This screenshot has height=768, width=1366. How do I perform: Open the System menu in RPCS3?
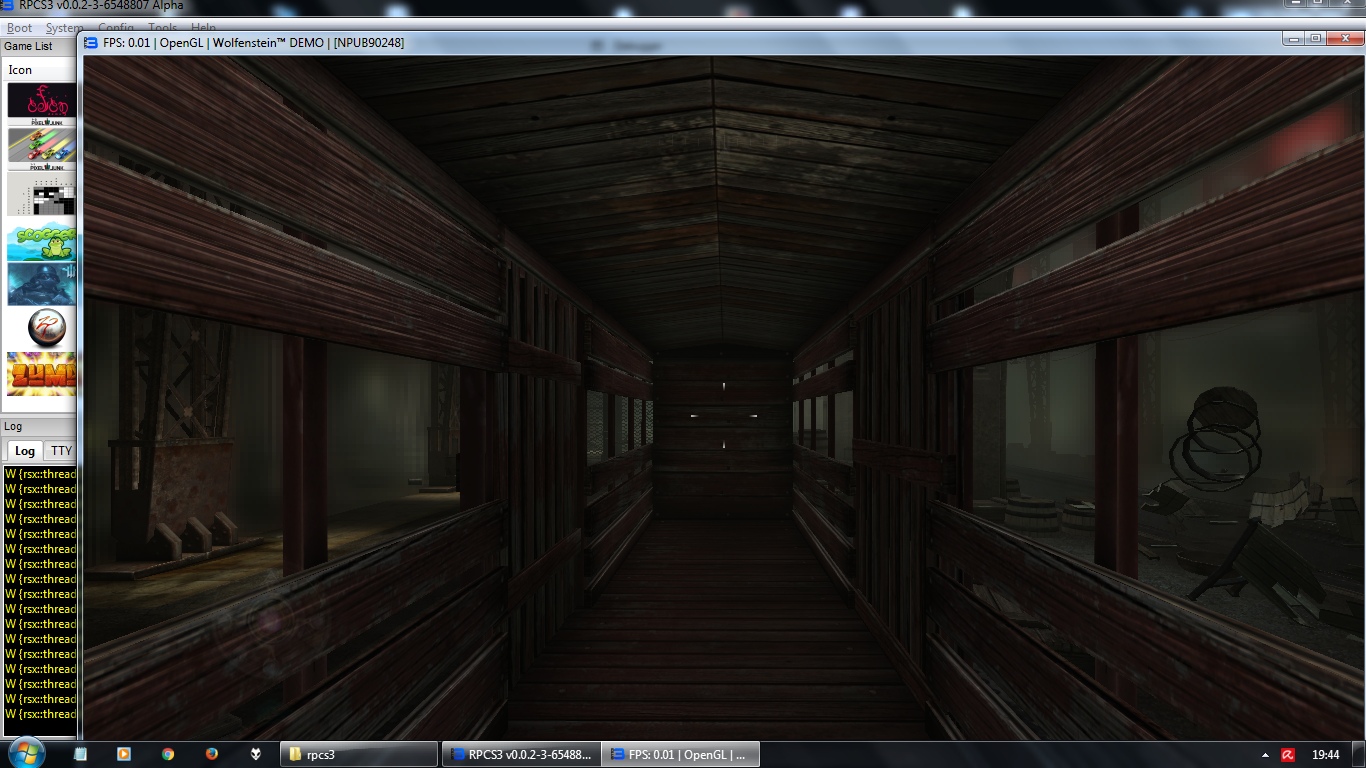click(x=65, y=28)
